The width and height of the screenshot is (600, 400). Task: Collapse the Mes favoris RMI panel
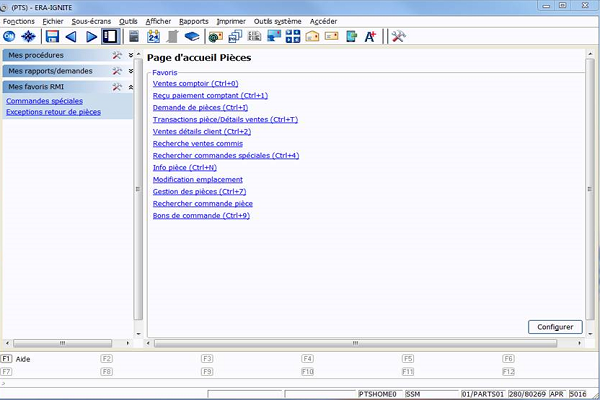coord(130,87)
